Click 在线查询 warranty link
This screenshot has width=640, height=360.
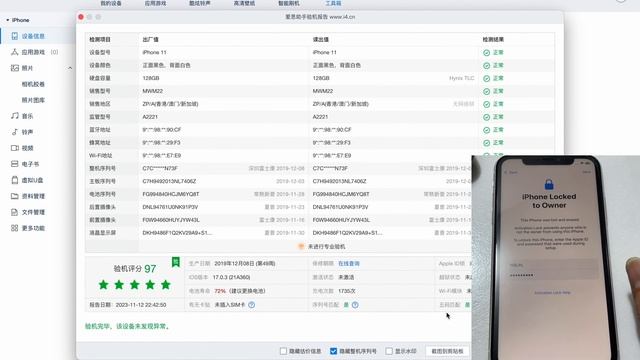349,264
